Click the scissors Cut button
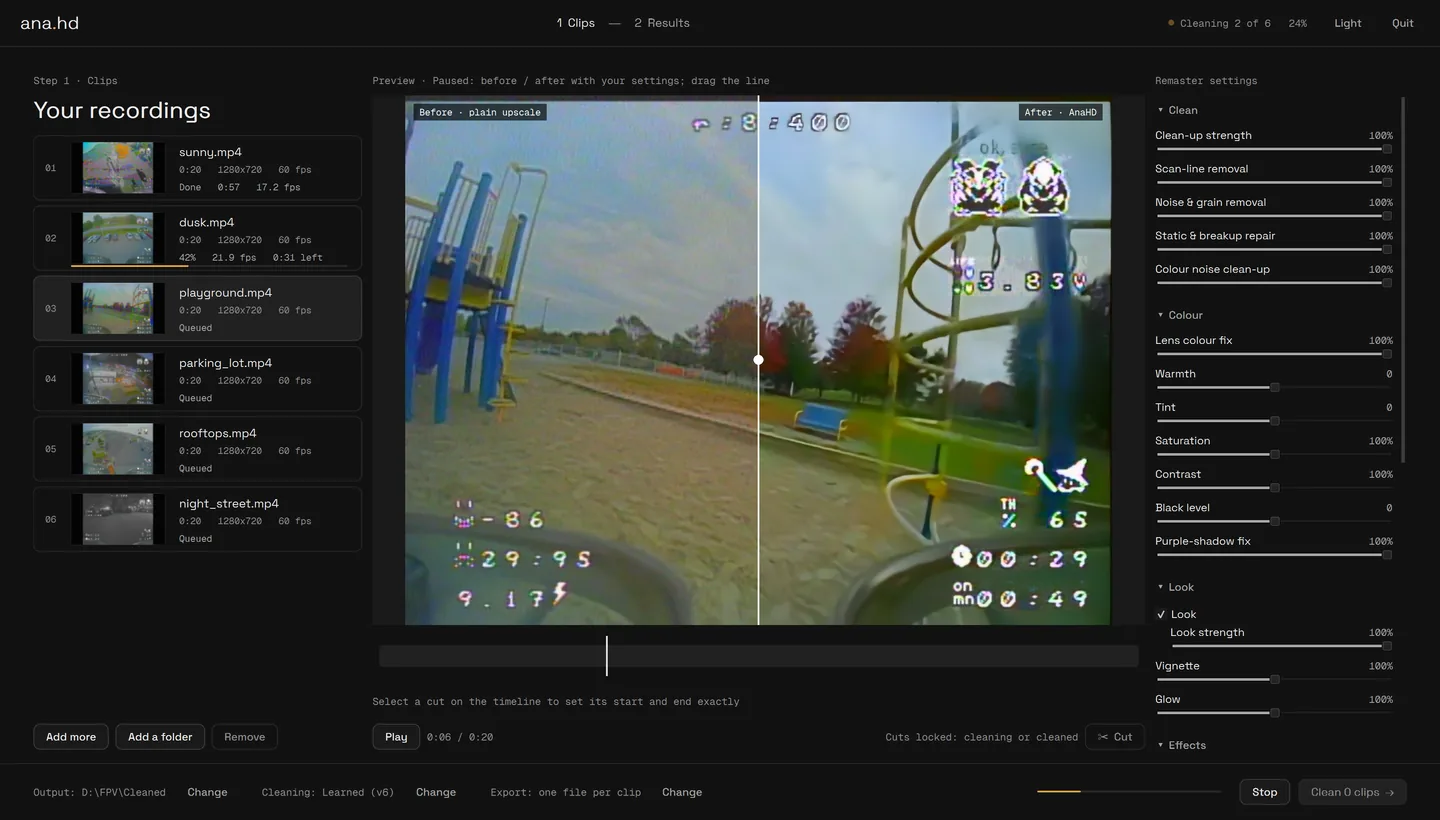 (x=1114, y=737)
